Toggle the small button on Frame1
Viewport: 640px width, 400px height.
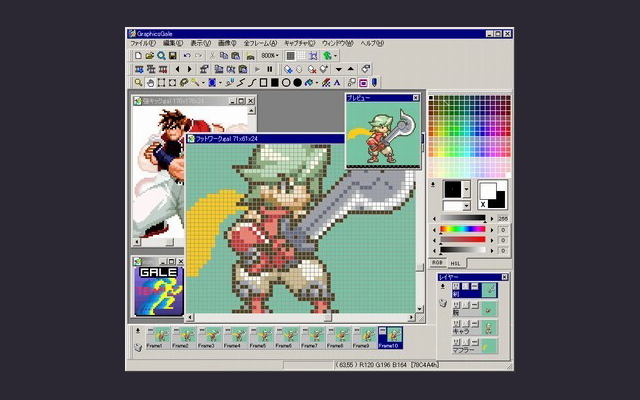point(150,331)
